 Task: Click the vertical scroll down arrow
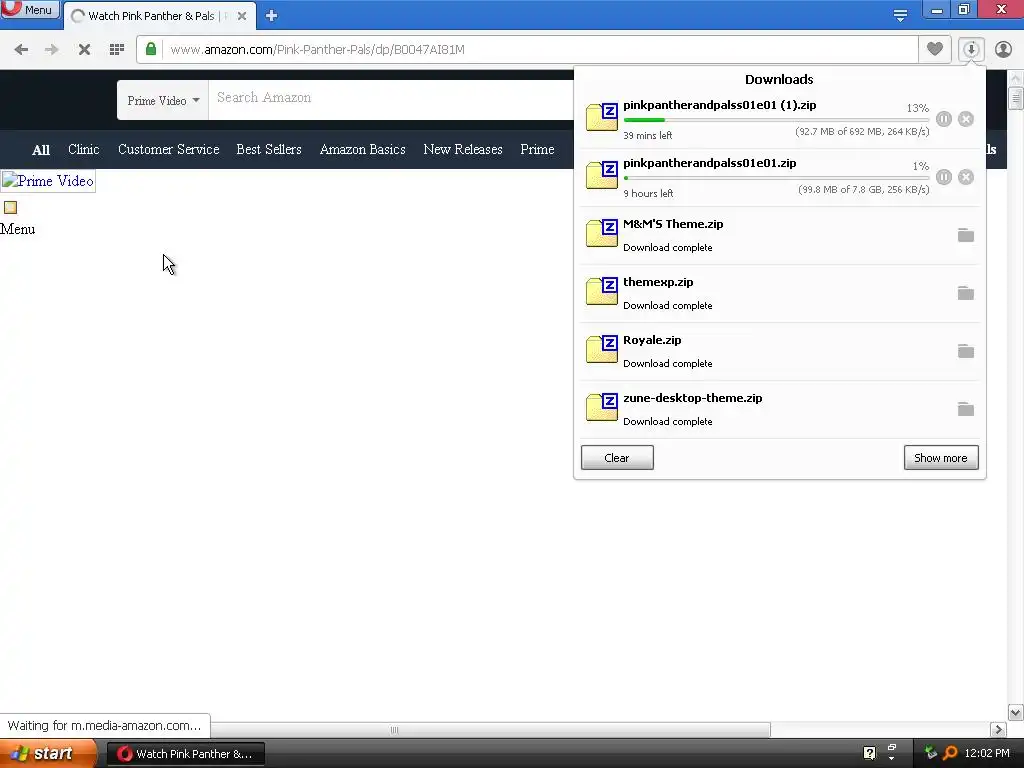pos(1016,712)
